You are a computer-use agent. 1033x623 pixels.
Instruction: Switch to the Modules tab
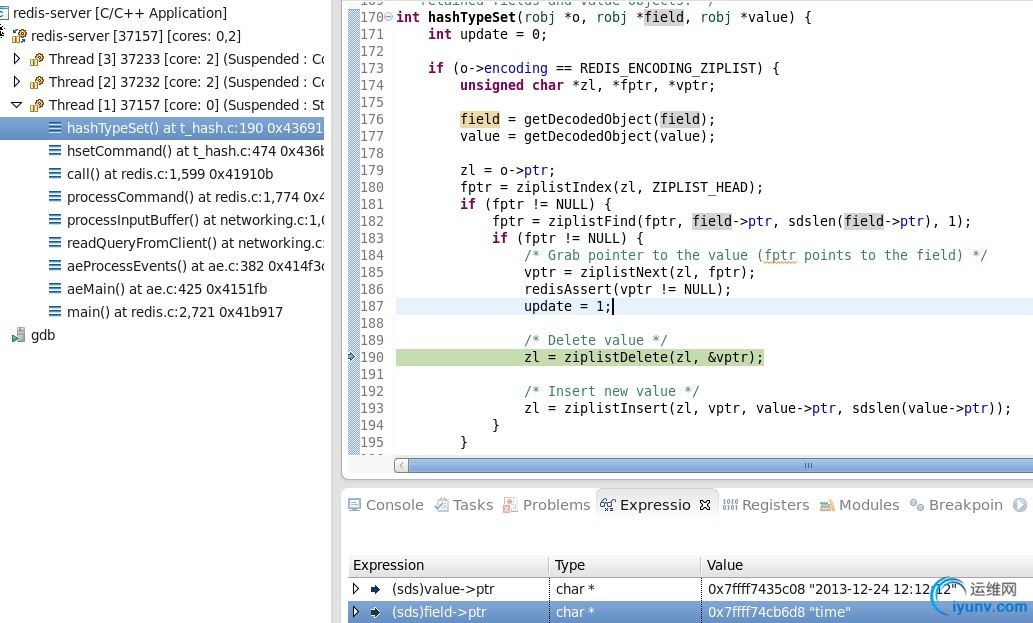pos(859,505)
